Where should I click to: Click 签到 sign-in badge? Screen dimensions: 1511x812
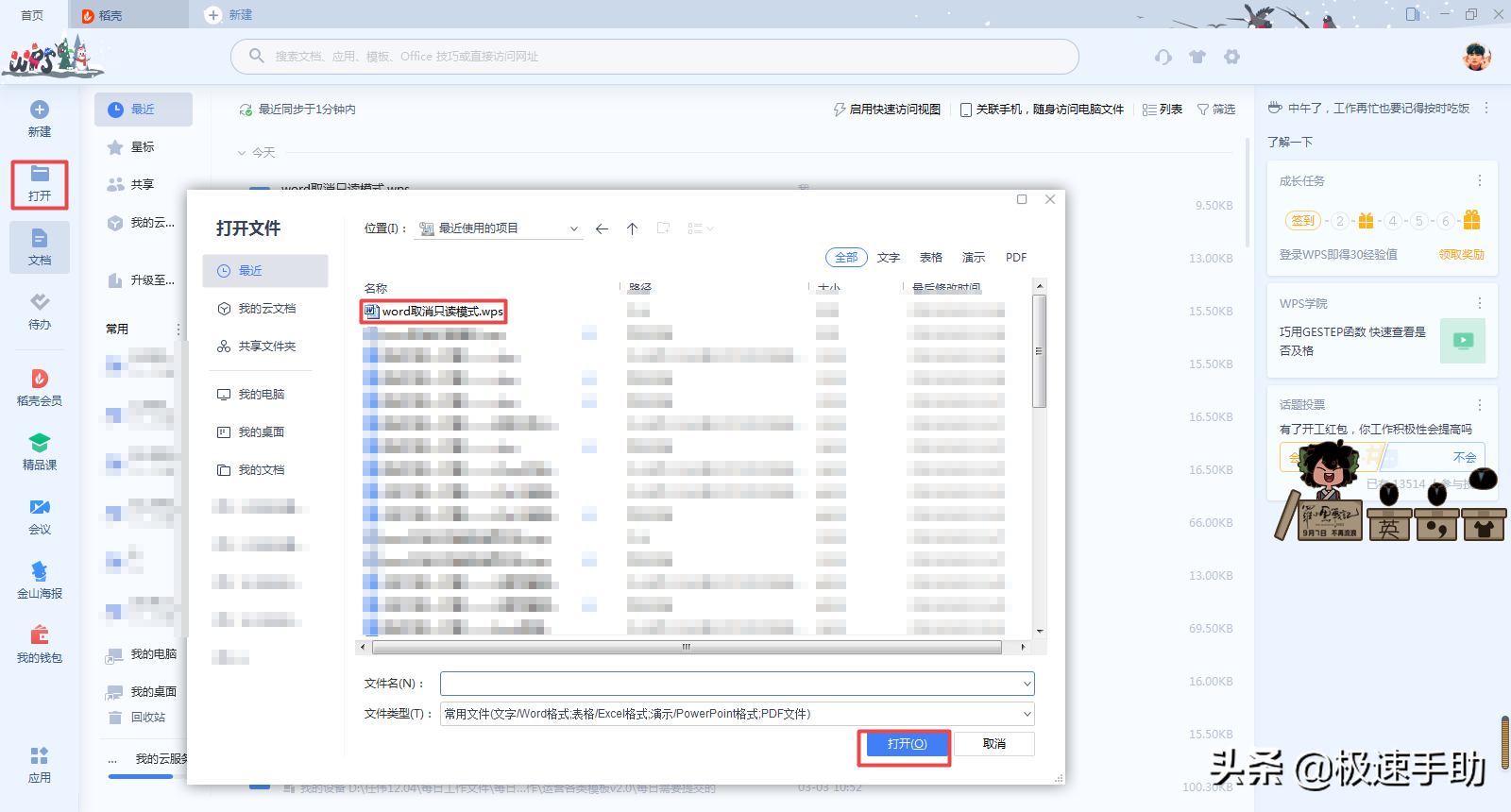1302,221
